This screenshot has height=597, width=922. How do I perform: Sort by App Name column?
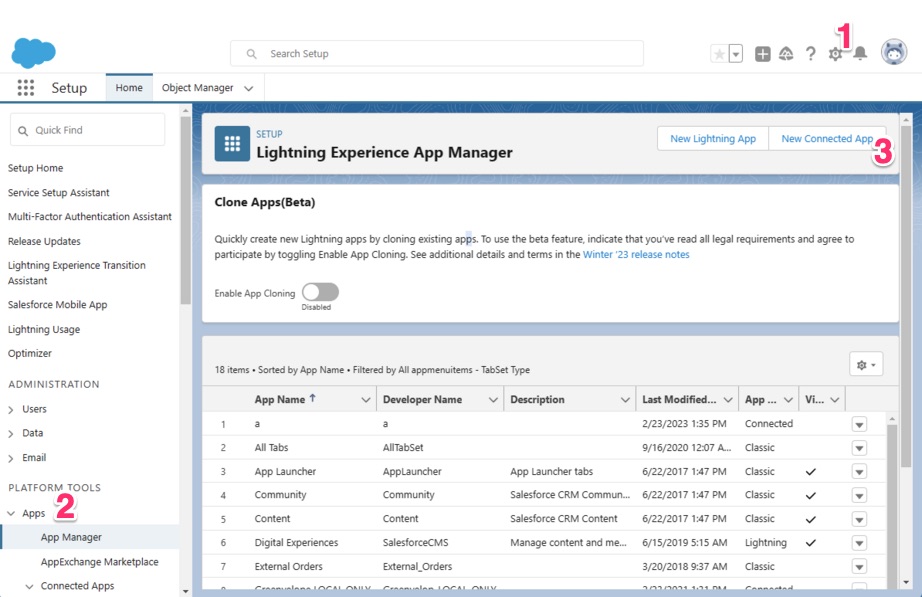(x=280, y=399)
